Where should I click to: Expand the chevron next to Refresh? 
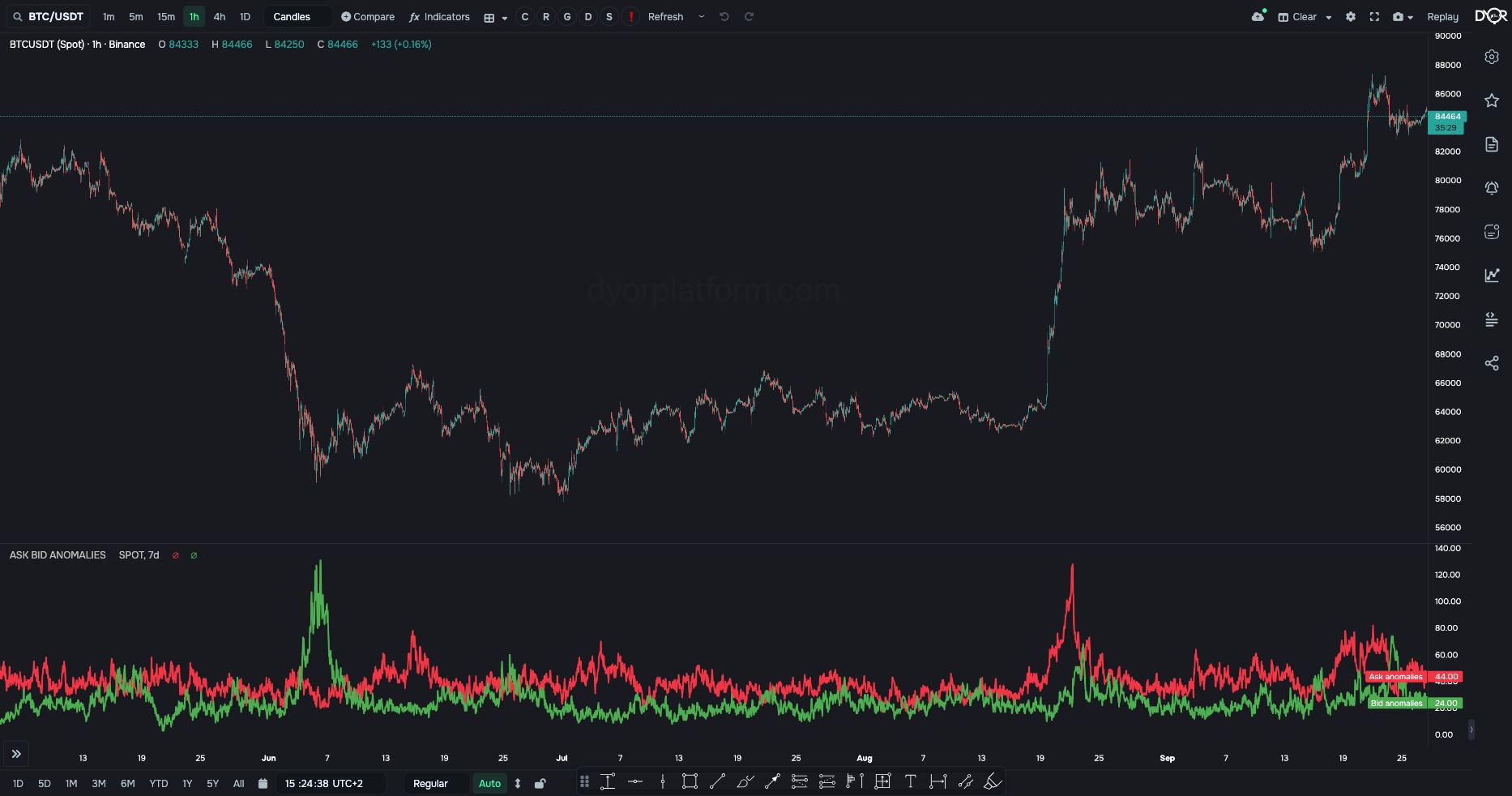pos(701,16)
